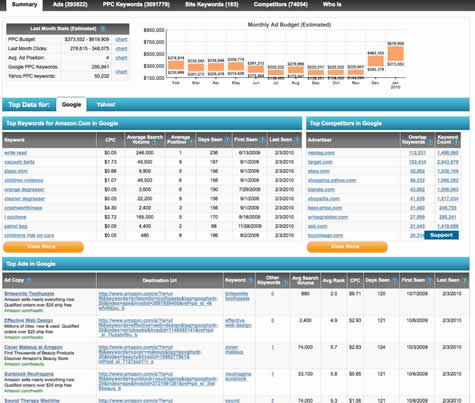Image resolution: width=475 pixels, height=403 pixels.
Task: Click help icon on Average Search Volume column
Action: click(155, 142)
